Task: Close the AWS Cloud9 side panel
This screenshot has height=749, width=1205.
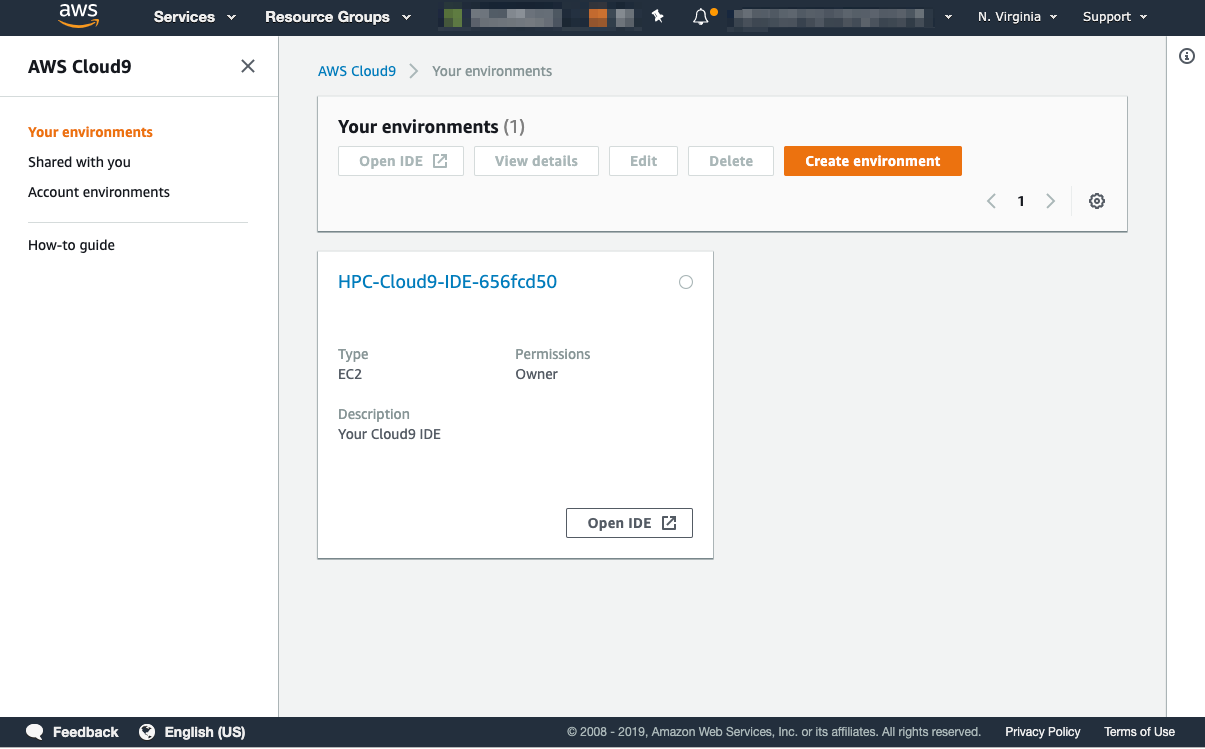Action: pyautogui.click(x=248, y=67)
